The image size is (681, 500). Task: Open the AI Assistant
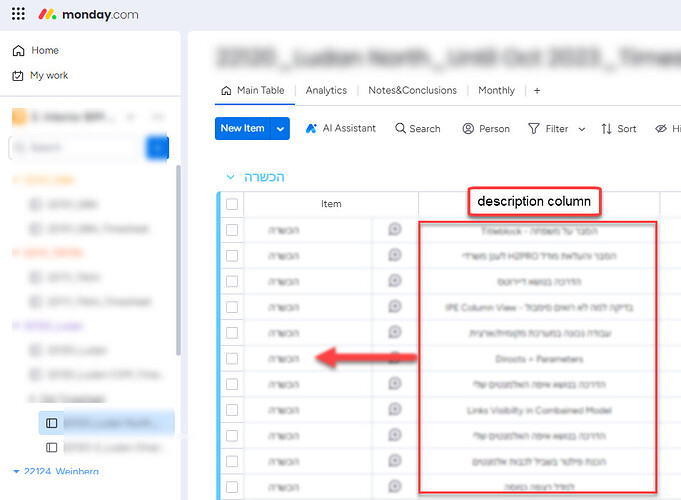click(341, 128)
